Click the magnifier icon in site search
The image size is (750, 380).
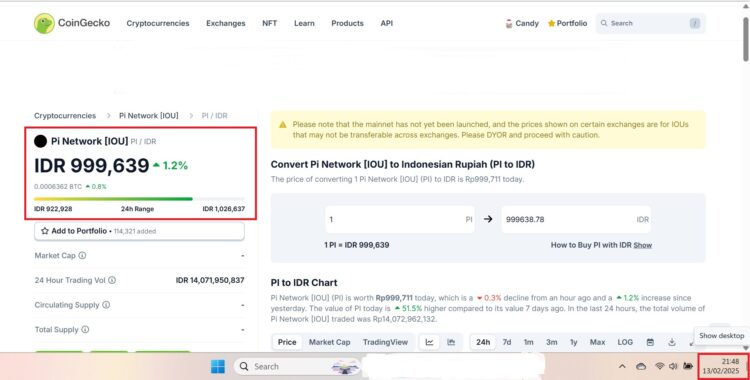[604, 23]
